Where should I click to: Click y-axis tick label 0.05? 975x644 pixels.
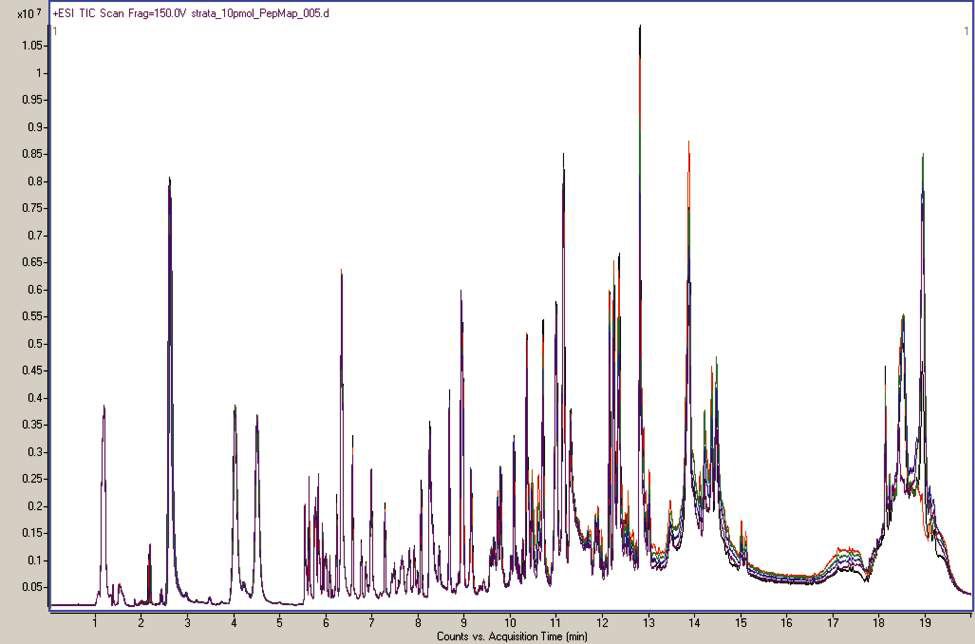pos(30,587)
